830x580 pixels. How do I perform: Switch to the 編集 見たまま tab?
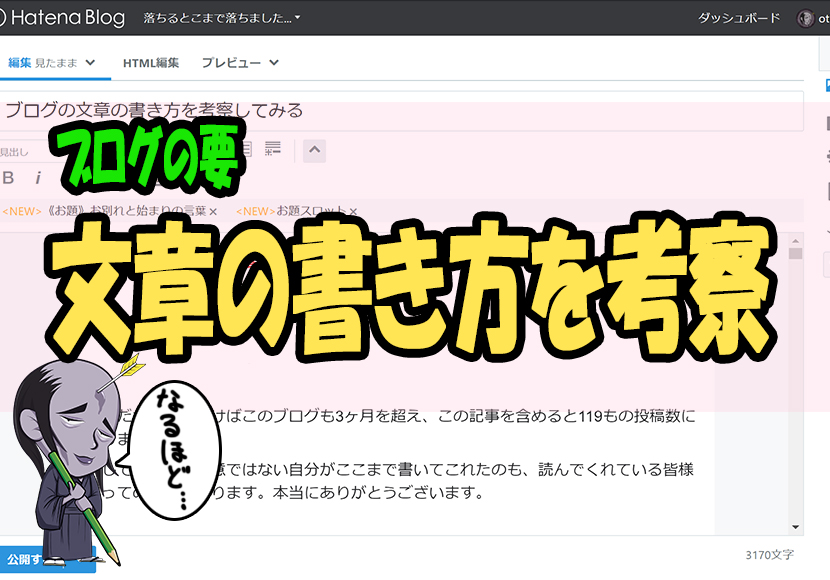click(x=42, y=63)
